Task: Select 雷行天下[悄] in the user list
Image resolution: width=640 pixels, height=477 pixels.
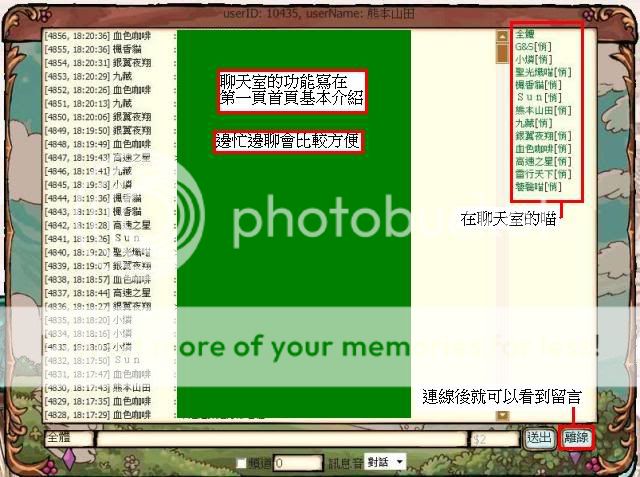Action: 543,174
